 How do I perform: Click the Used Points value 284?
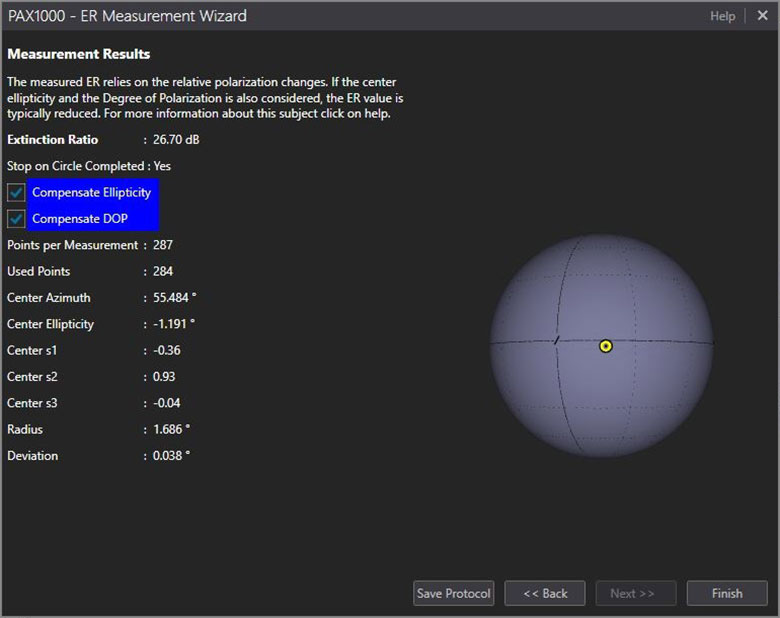163,272
